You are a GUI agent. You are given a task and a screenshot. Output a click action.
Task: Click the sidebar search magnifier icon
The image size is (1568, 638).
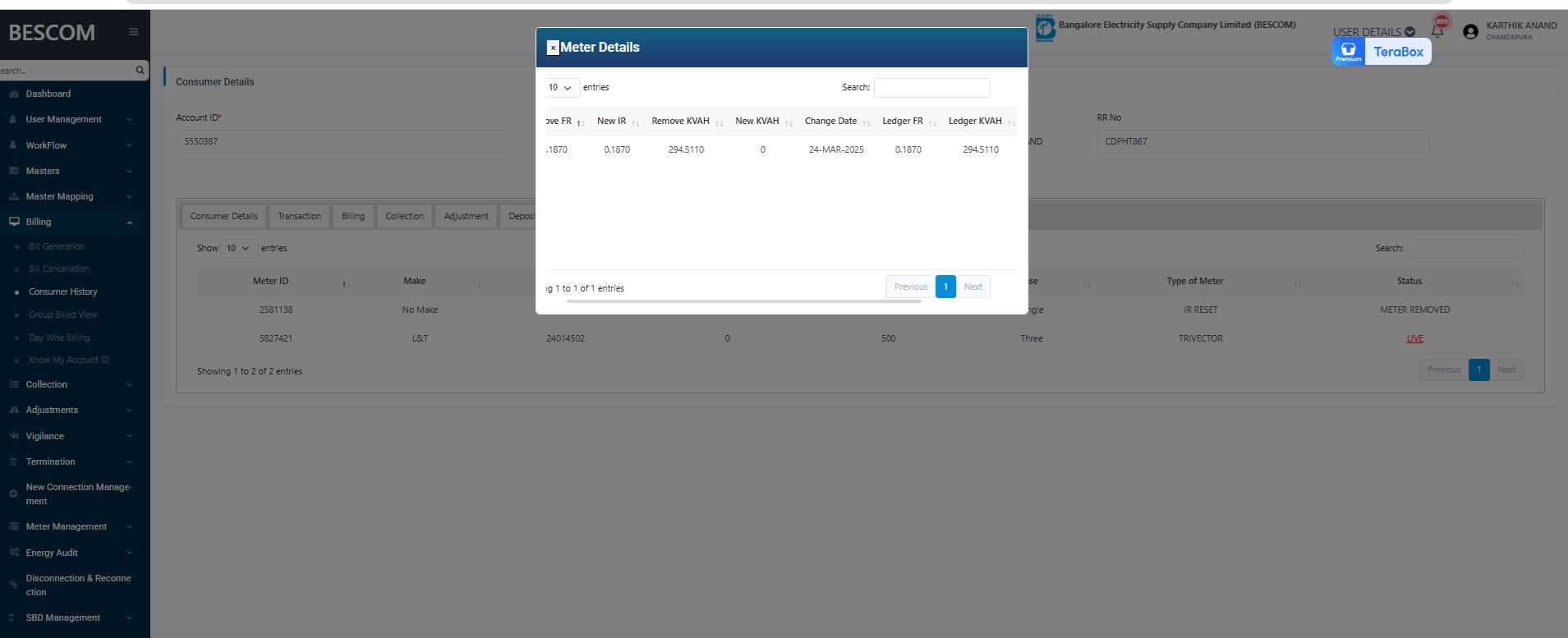click(140, 71)
